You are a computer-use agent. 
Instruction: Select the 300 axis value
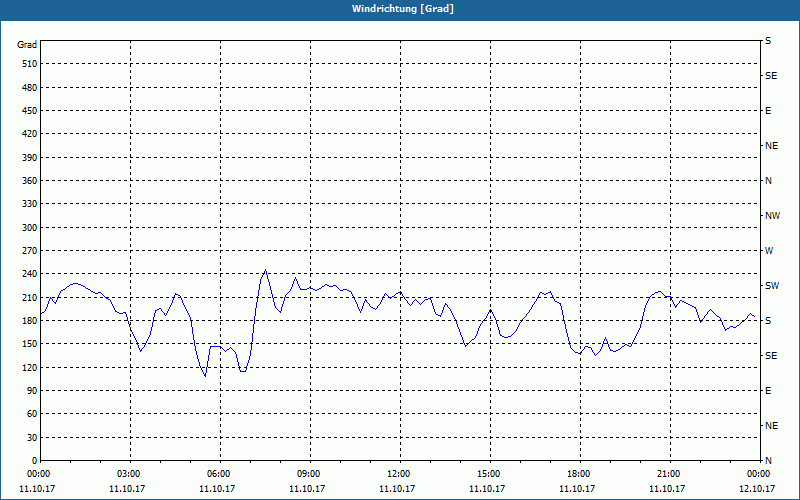point(29,227)
